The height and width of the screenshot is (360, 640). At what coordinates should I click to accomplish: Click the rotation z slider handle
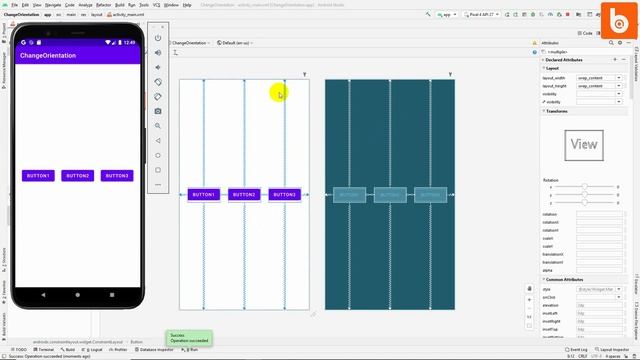click(x=584, y=202)
